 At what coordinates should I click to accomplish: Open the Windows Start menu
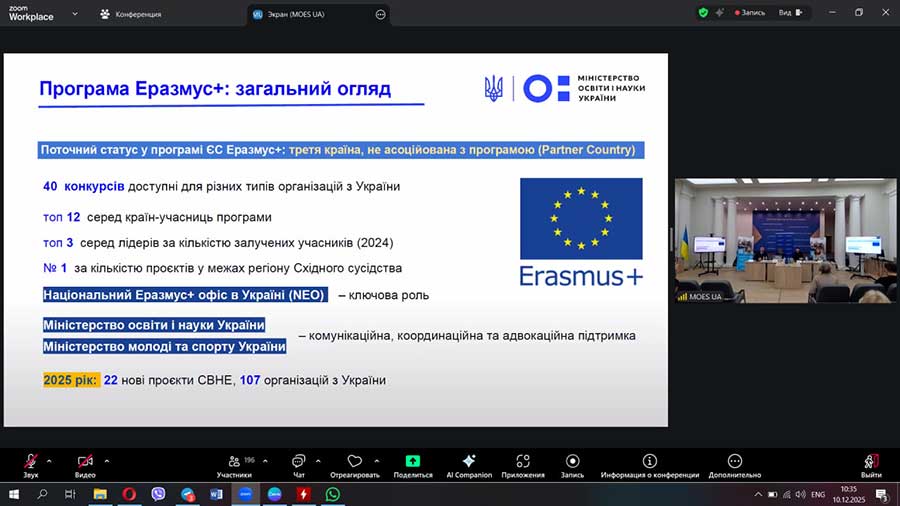(x=14, y=494)
